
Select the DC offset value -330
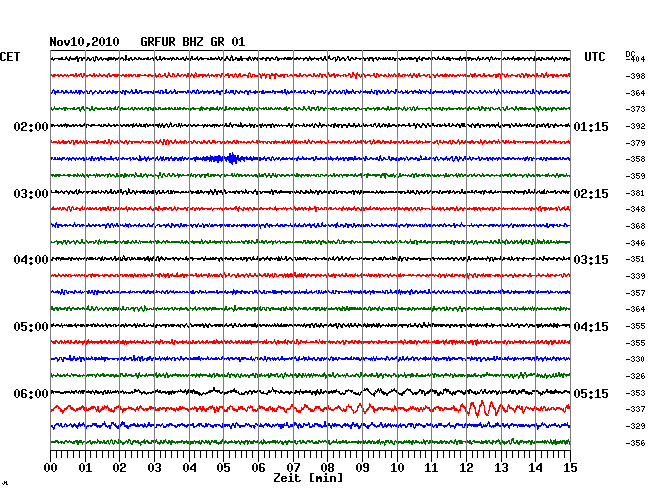[x=635, y=359]
